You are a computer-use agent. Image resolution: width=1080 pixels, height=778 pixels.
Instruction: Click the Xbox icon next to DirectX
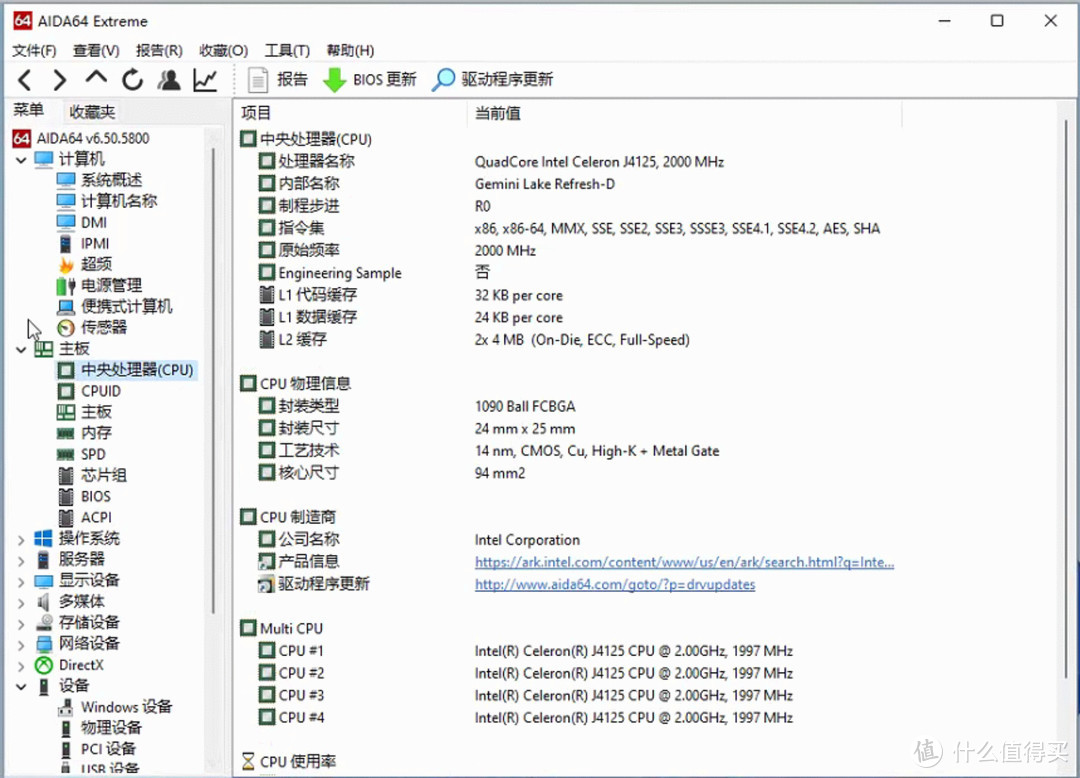point(44,665)
